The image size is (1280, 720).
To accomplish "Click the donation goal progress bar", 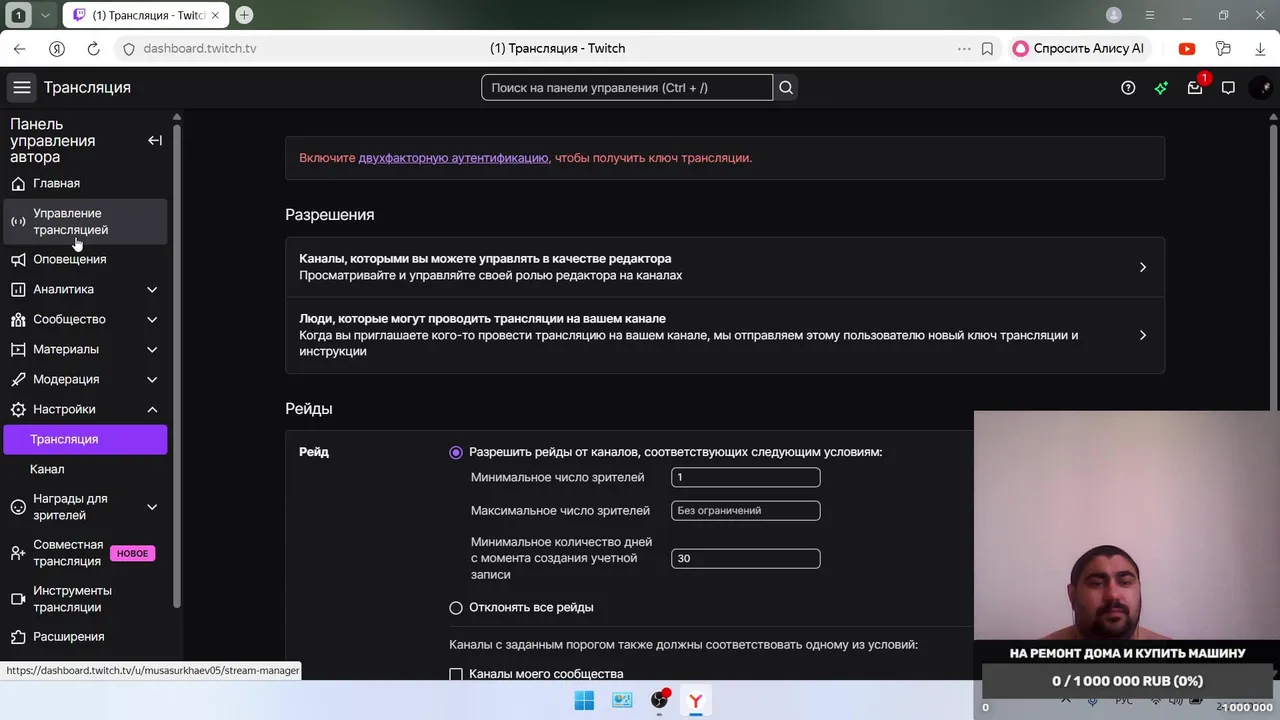I will (x=1127, y=681).
